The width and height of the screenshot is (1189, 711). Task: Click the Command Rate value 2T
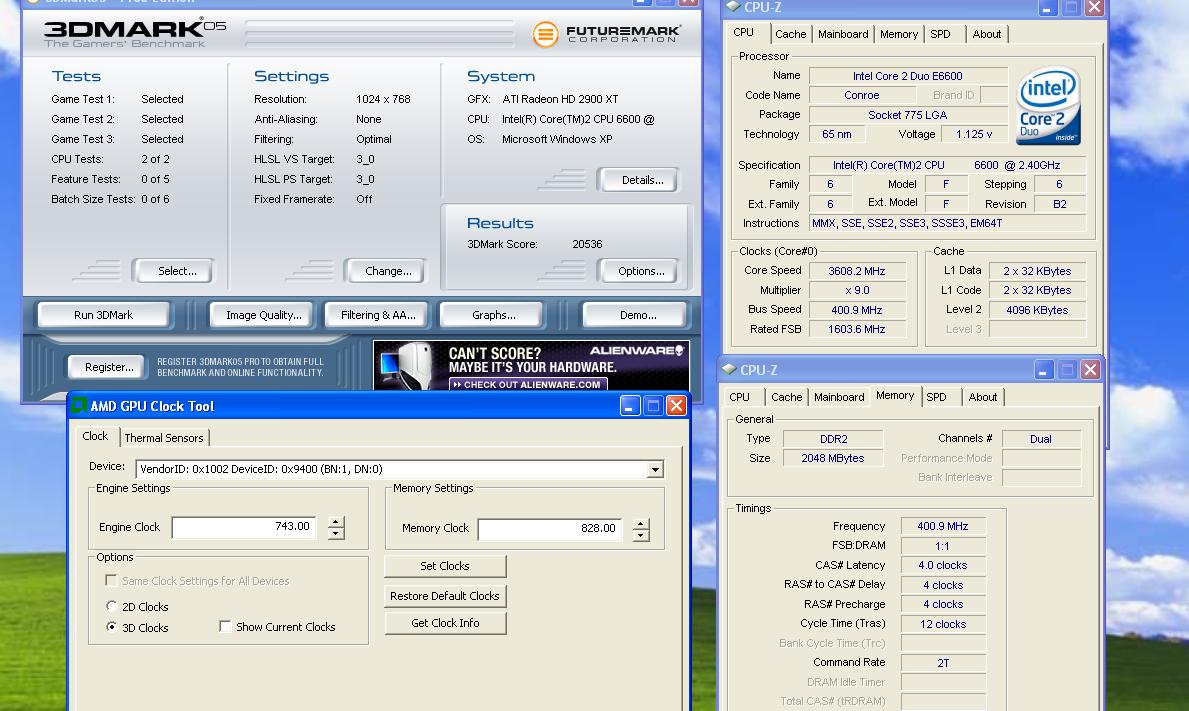point(943,662)
